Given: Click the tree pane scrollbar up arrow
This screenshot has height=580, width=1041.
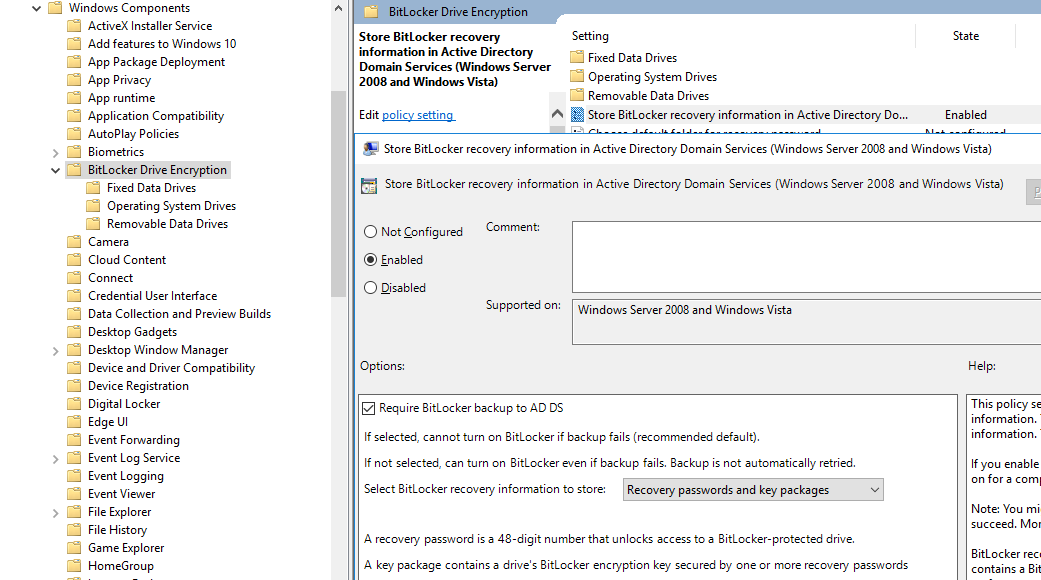Looking at the screenshot, I should 339,9.
